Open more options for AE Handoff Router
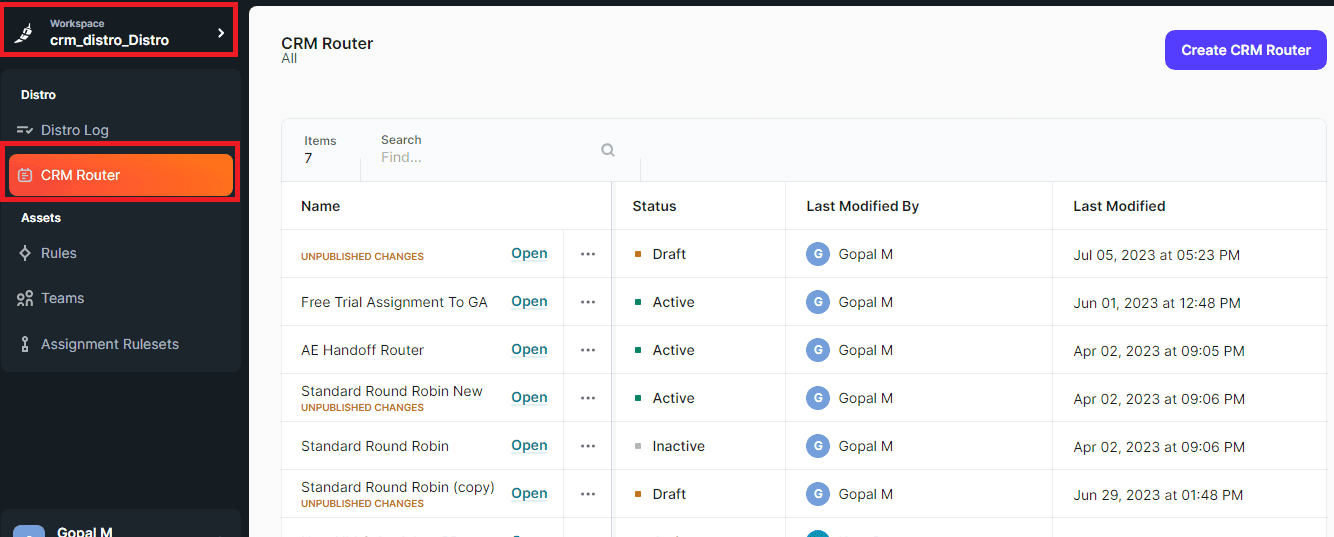 (x=588, y=350)
